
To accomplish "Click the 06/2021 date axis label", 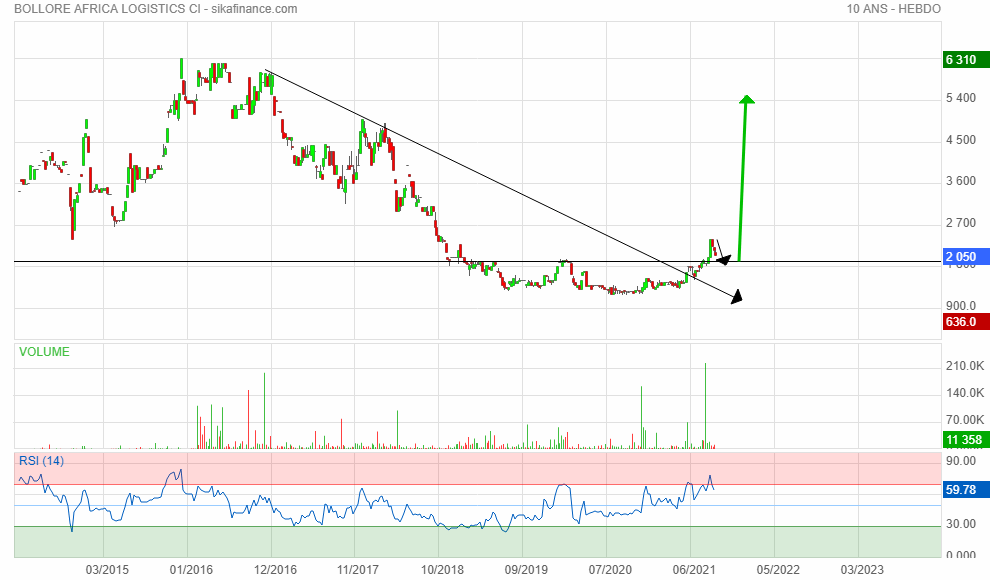I will 694,570.
